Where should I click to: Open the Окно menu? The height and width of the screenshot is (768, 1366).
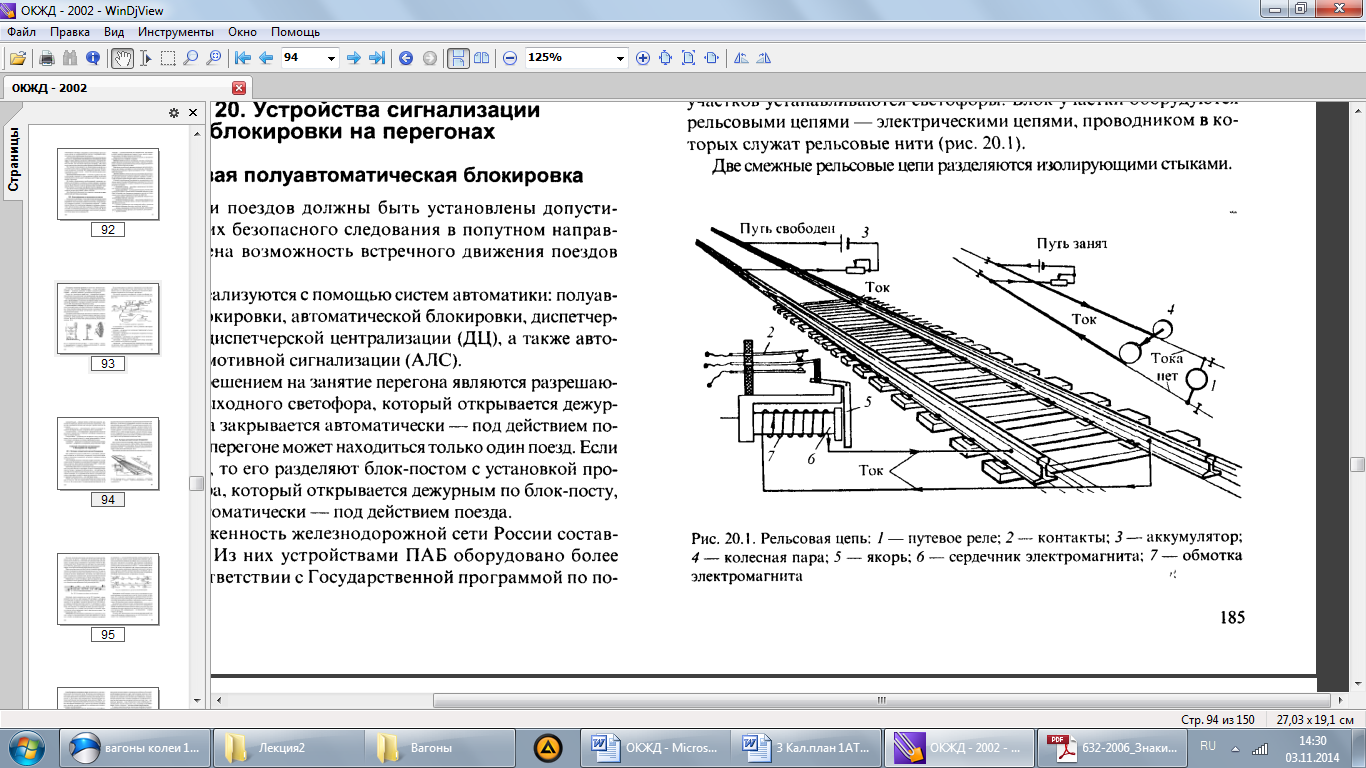[243, 32]
